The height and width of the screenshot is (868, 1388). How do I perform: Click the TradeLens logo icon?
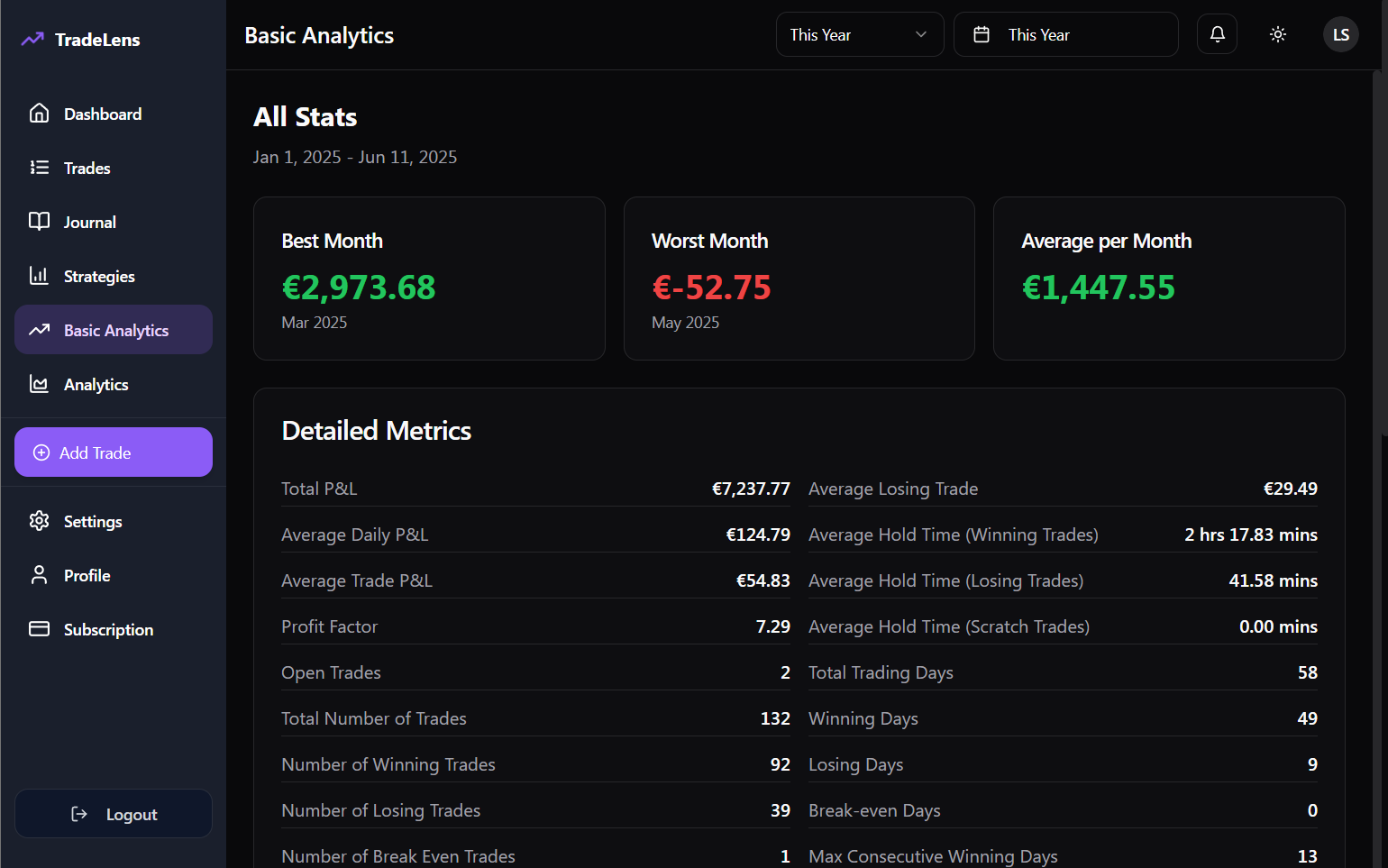coord(32,39)
